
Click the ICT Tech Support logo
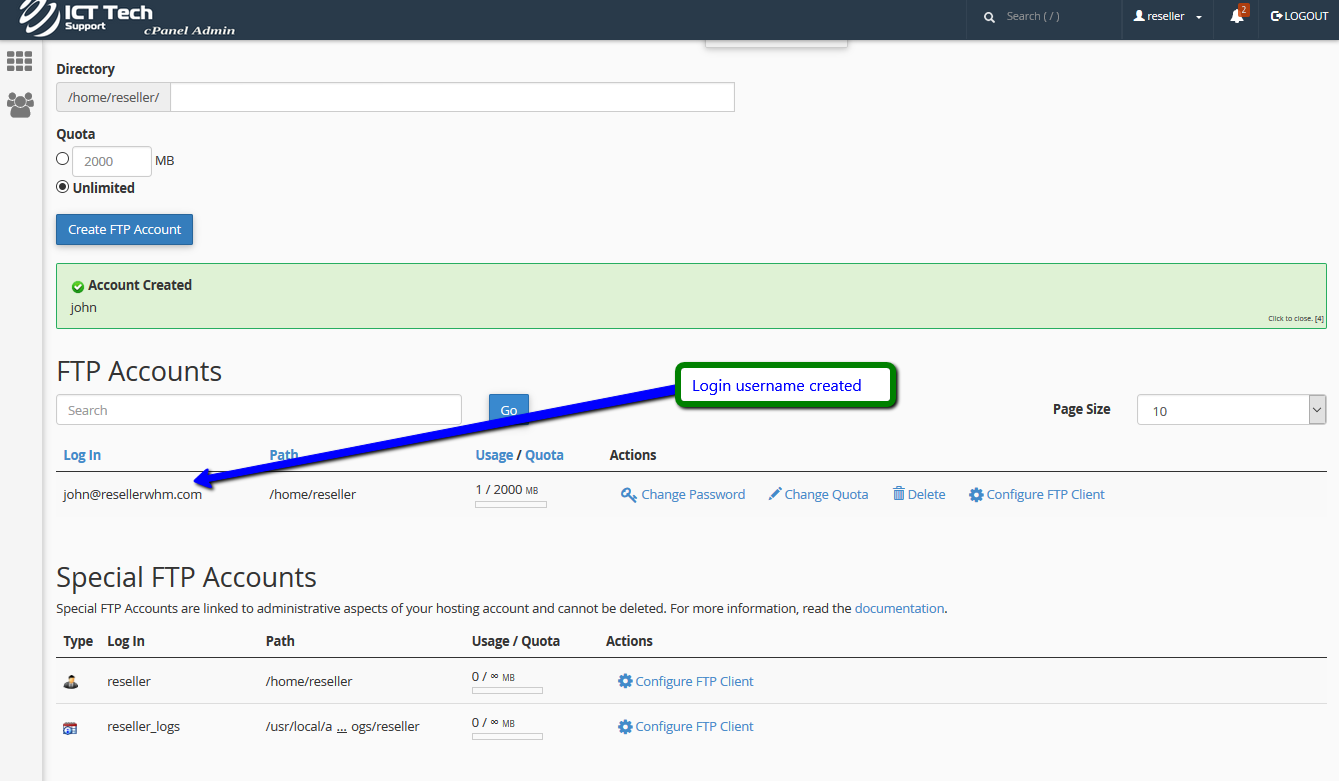click(85, 18)
